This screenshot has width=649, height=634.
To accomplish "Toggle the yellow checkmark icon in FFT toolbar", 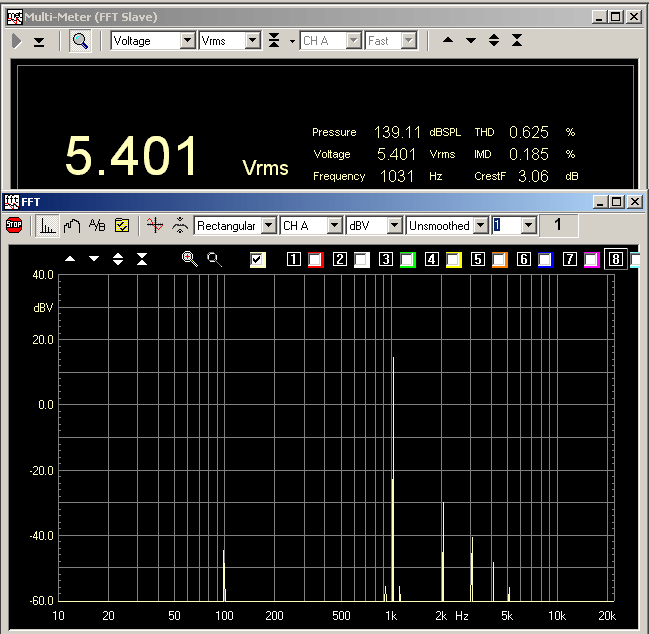I will point(122,225).
